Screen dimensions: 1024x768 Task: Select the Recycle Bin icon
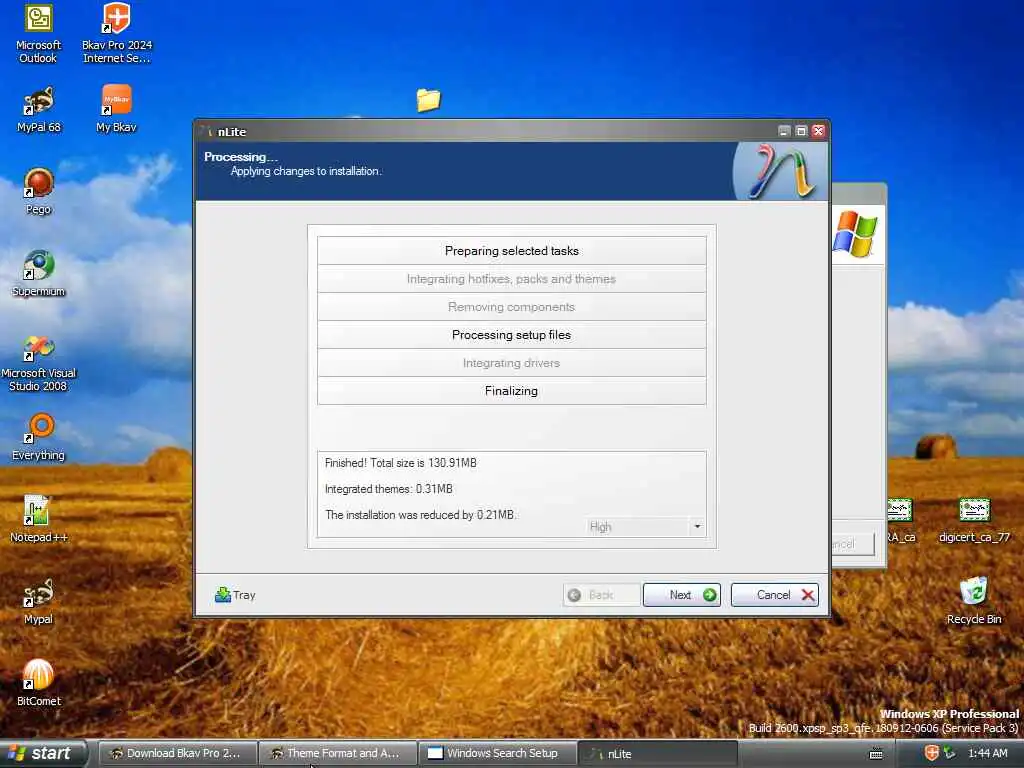point(974,601)
